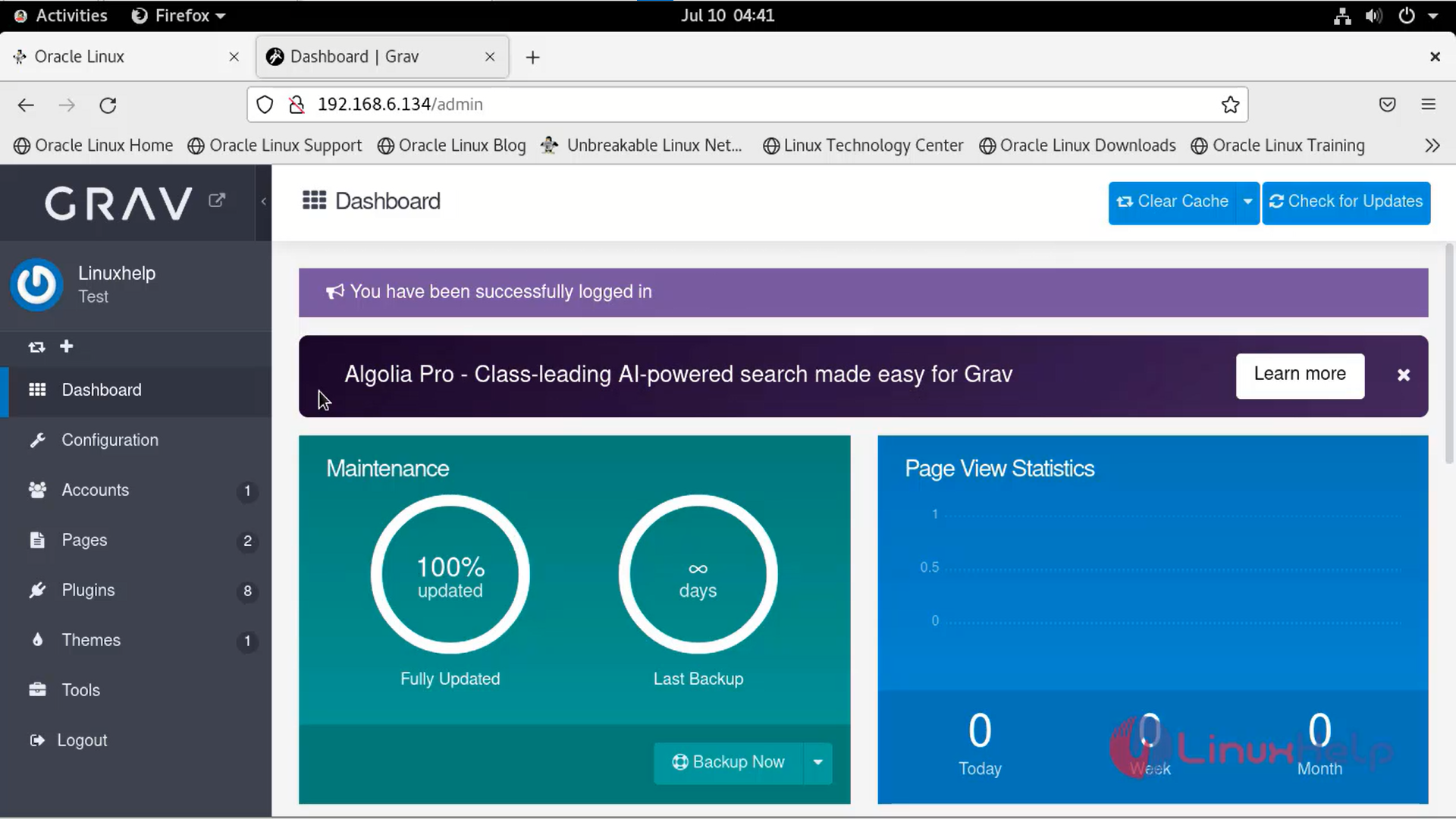Click the Pages document icon

pyautogui.click(x=37, y=540)
